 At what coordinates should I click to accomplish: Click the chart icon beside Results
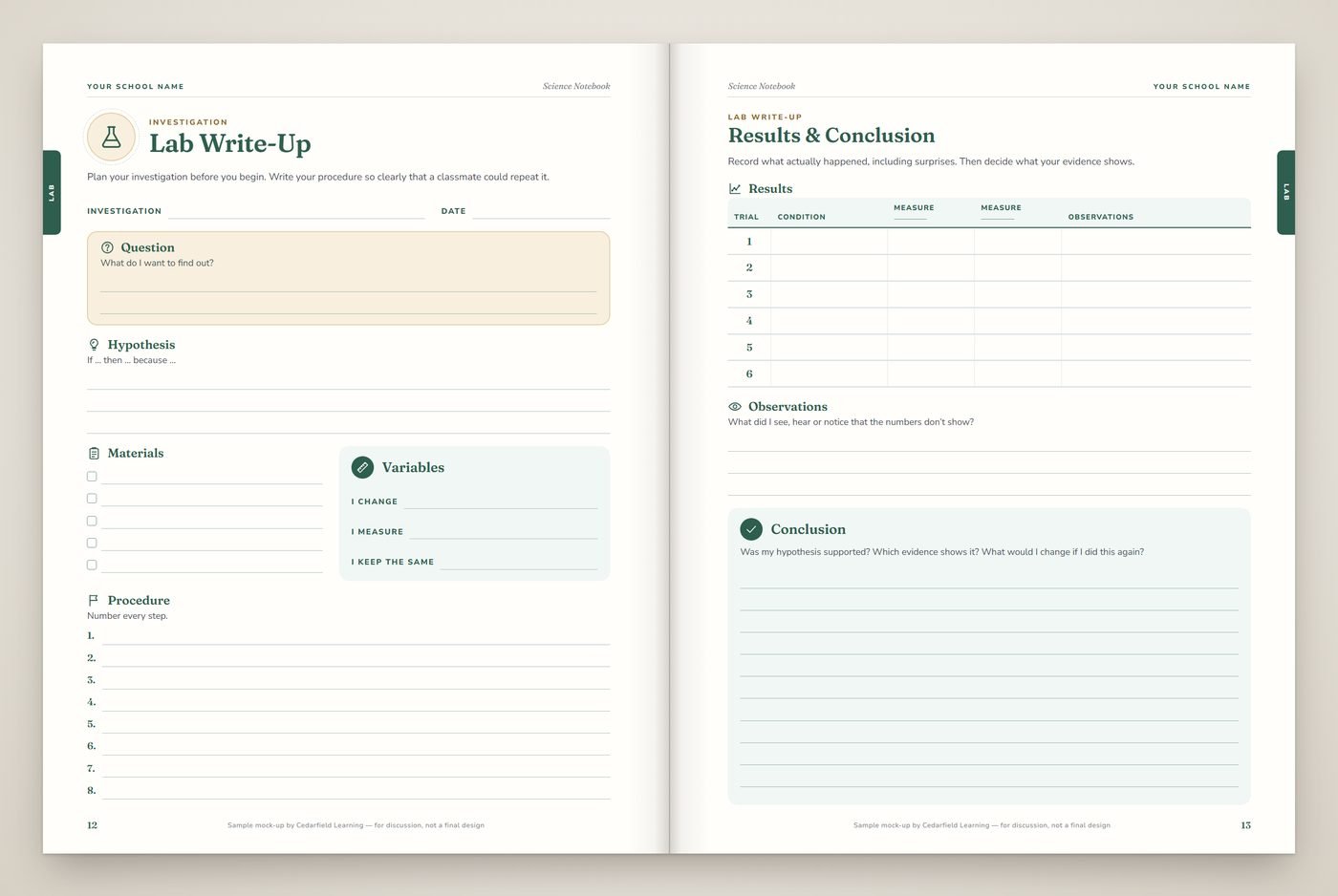pyautogui.click(x=735, y=189)
